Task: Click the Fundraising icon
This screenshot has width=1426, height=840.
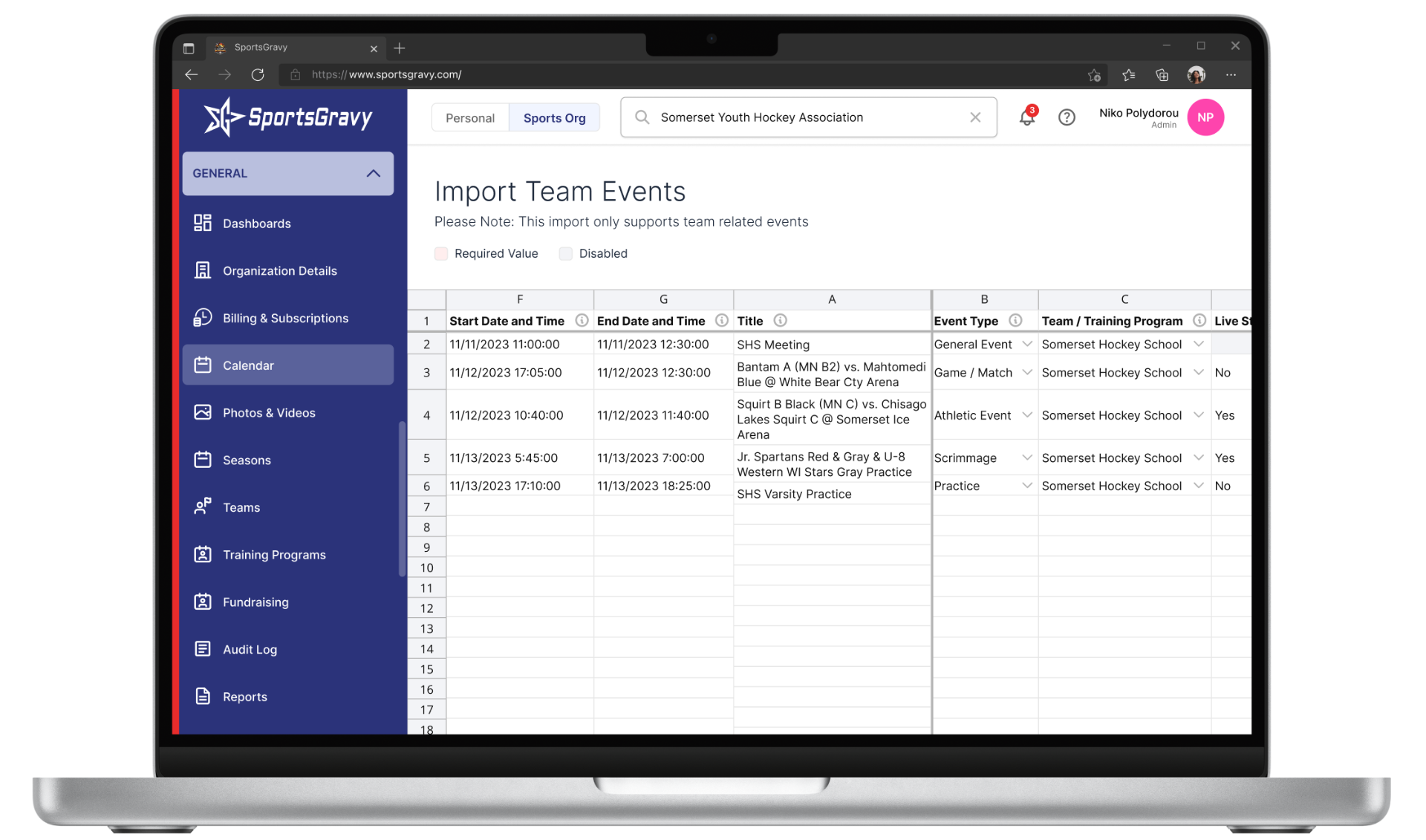Action: (202, 602)
